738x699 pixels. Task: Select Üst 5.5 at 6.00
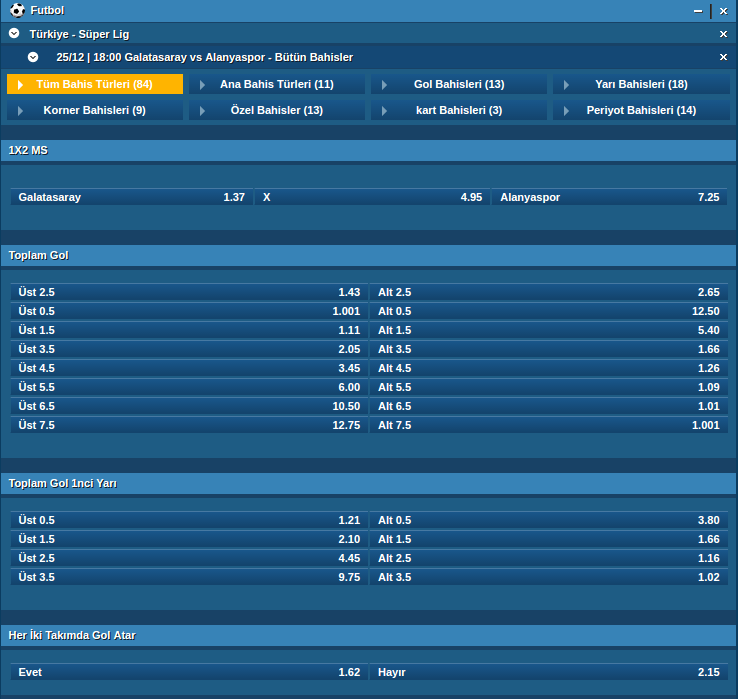(189, 387)
